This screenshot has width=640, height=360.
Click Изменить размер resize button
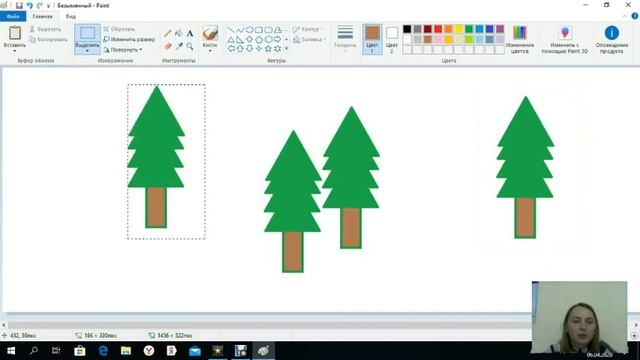[x=129, y=40]
